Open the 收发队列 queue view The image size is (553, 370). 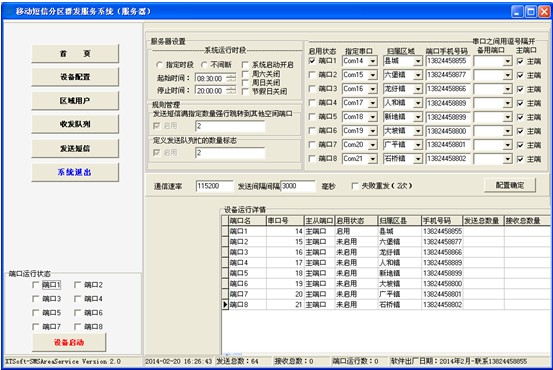[x=75, y=124]
